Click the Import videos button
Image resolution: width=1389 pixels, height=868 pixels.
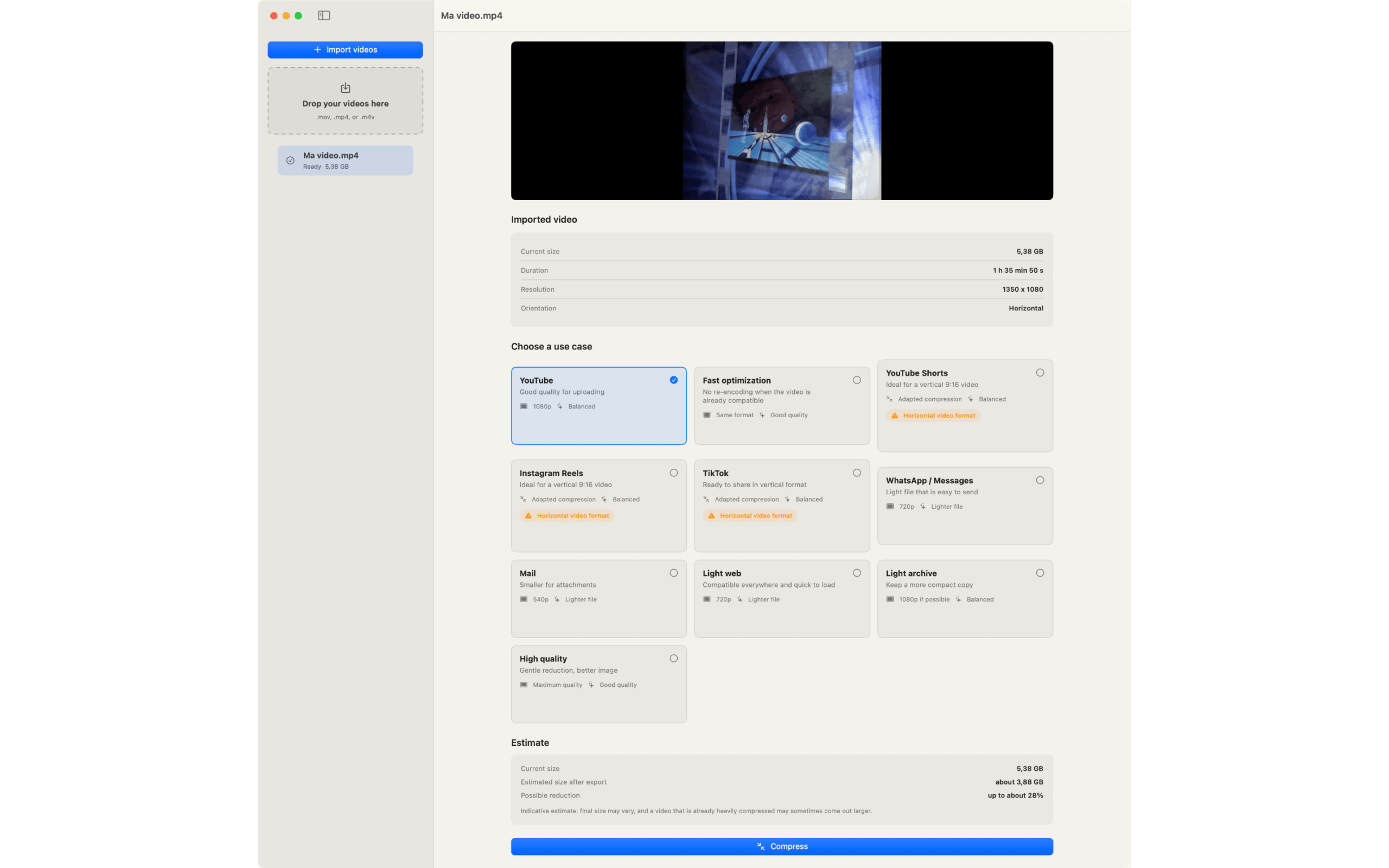345,50
